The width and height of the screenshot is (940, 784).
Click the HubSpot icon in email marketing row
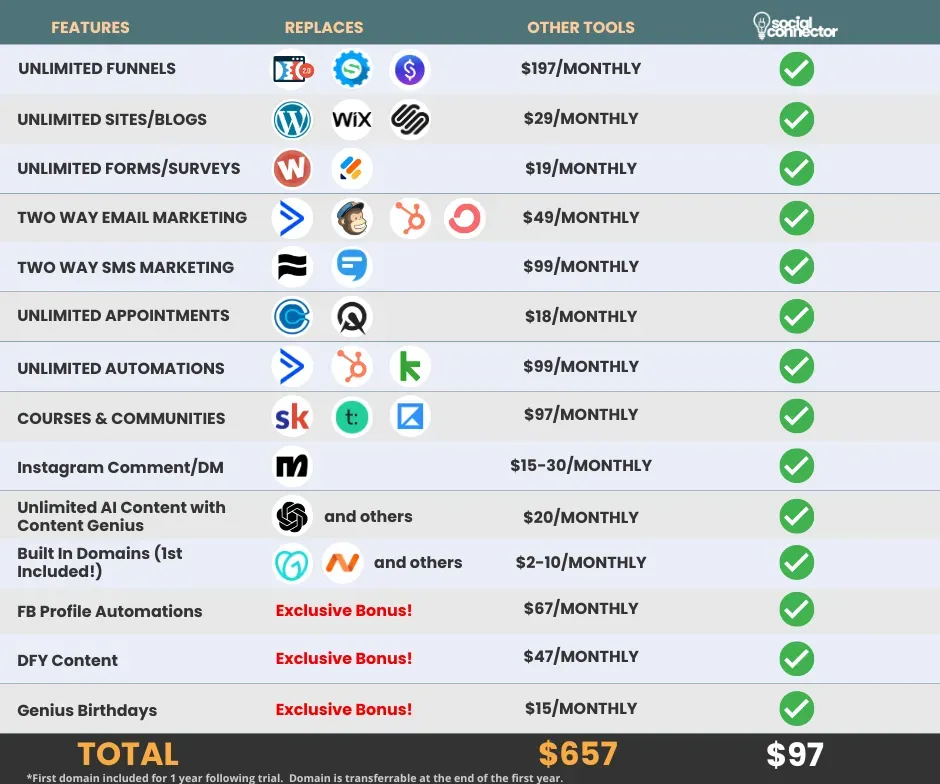point(410,218)
